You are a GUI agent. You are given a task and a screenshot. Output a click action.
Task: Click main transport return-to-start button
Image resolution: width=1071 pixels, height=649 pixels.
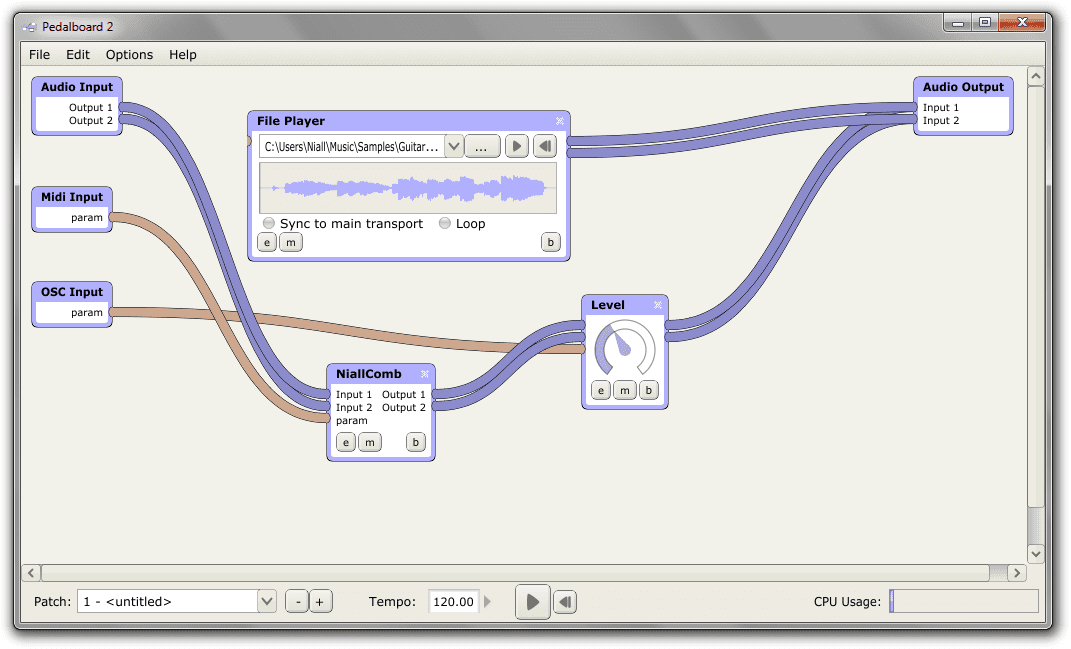565,602
